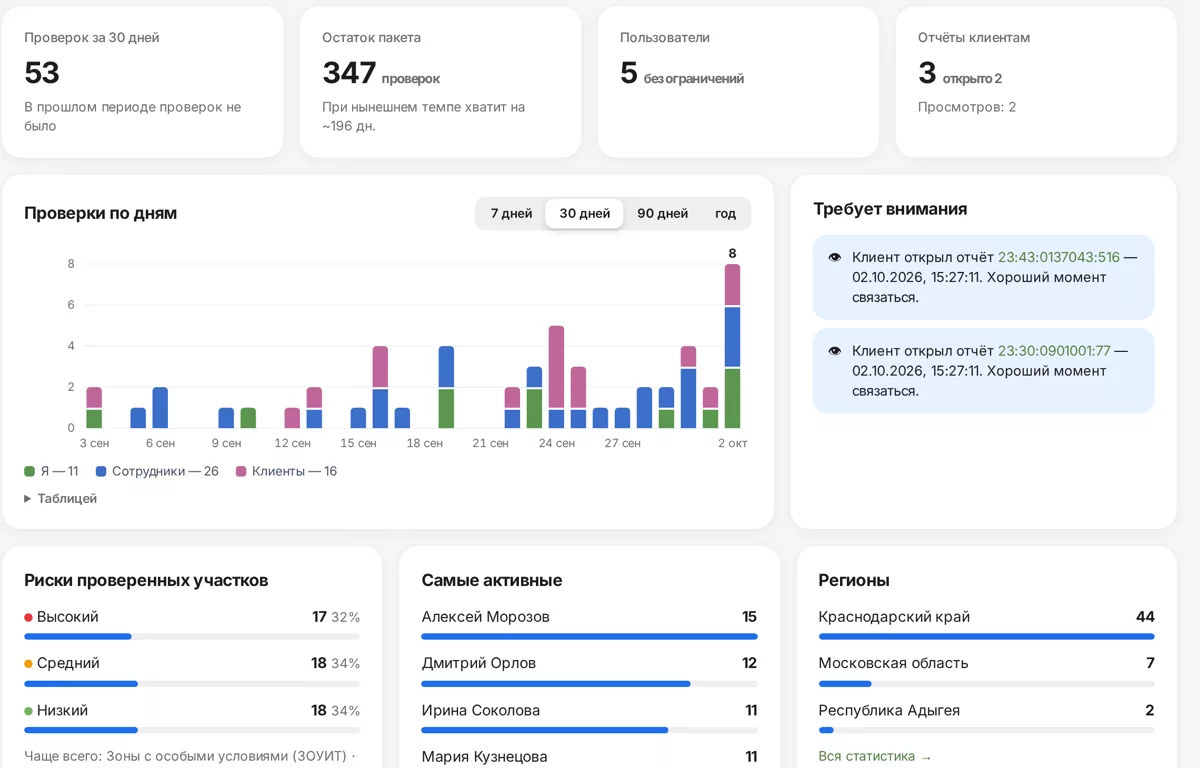Click the Краснодарский край region row
1200x768 pixels.
tap(986, 624)
